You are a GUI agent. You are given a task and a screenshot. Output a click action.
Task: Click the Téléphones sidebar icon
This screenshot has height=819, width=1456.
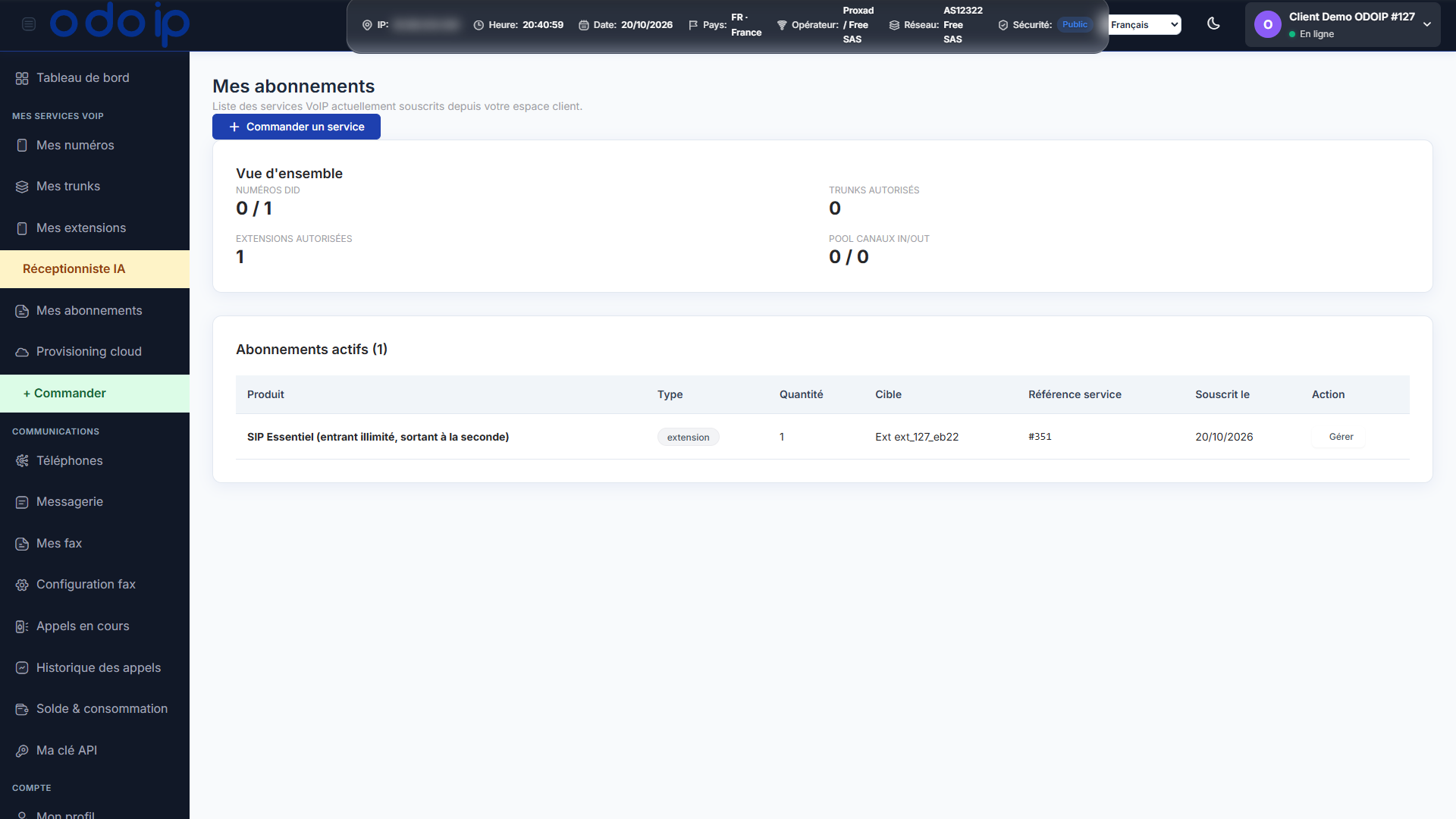coord(22,461)
